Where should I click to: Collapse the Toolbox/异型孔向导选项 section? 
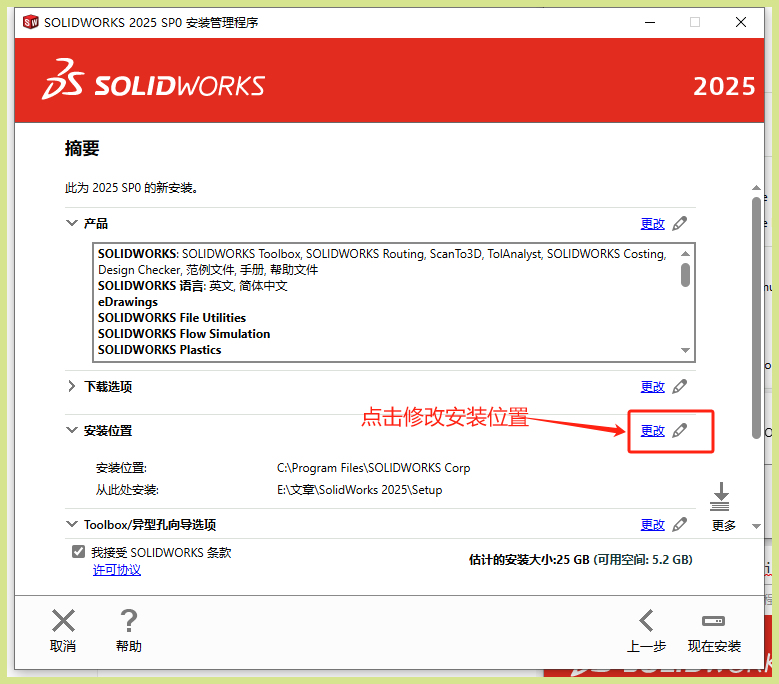coord(72,524)
